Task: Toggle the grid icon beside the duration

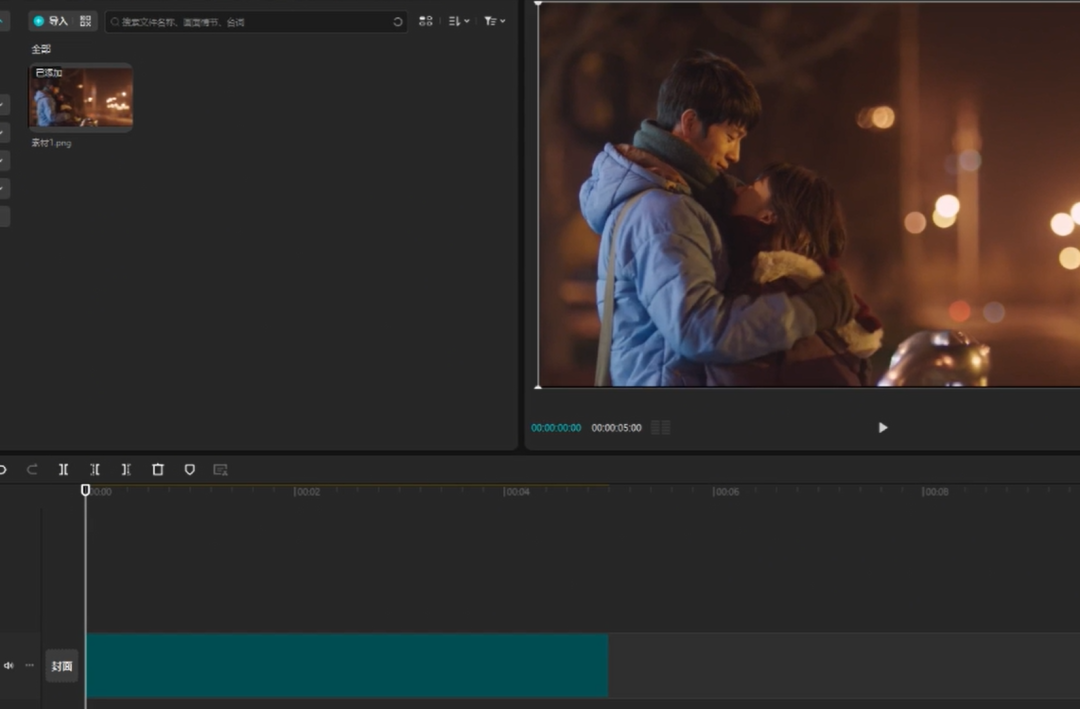Action: pyautogui.click(x=661, y=428)
